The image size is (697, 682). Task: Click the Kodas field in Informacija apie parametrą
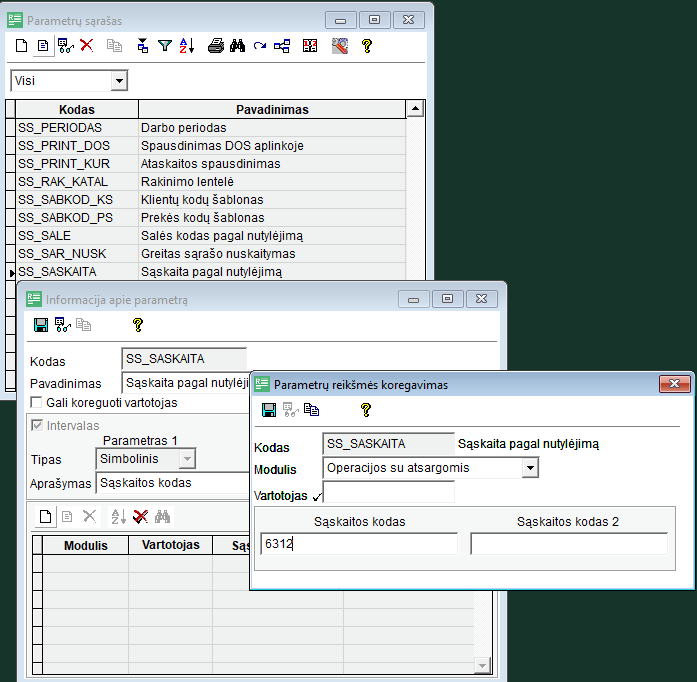pos(184,359)
